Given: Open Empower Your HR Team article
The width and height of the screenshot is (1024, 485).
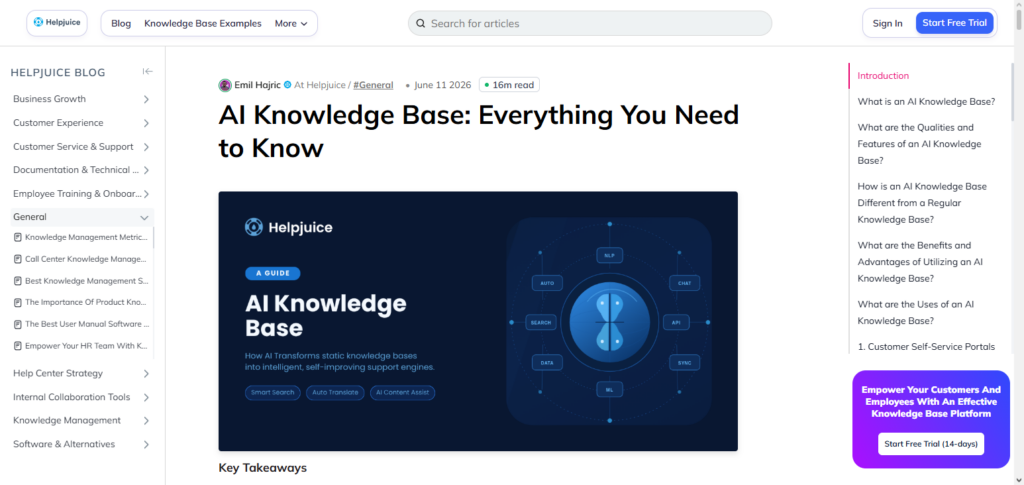Looking at the screenshot, I should [x=86, y=346].
